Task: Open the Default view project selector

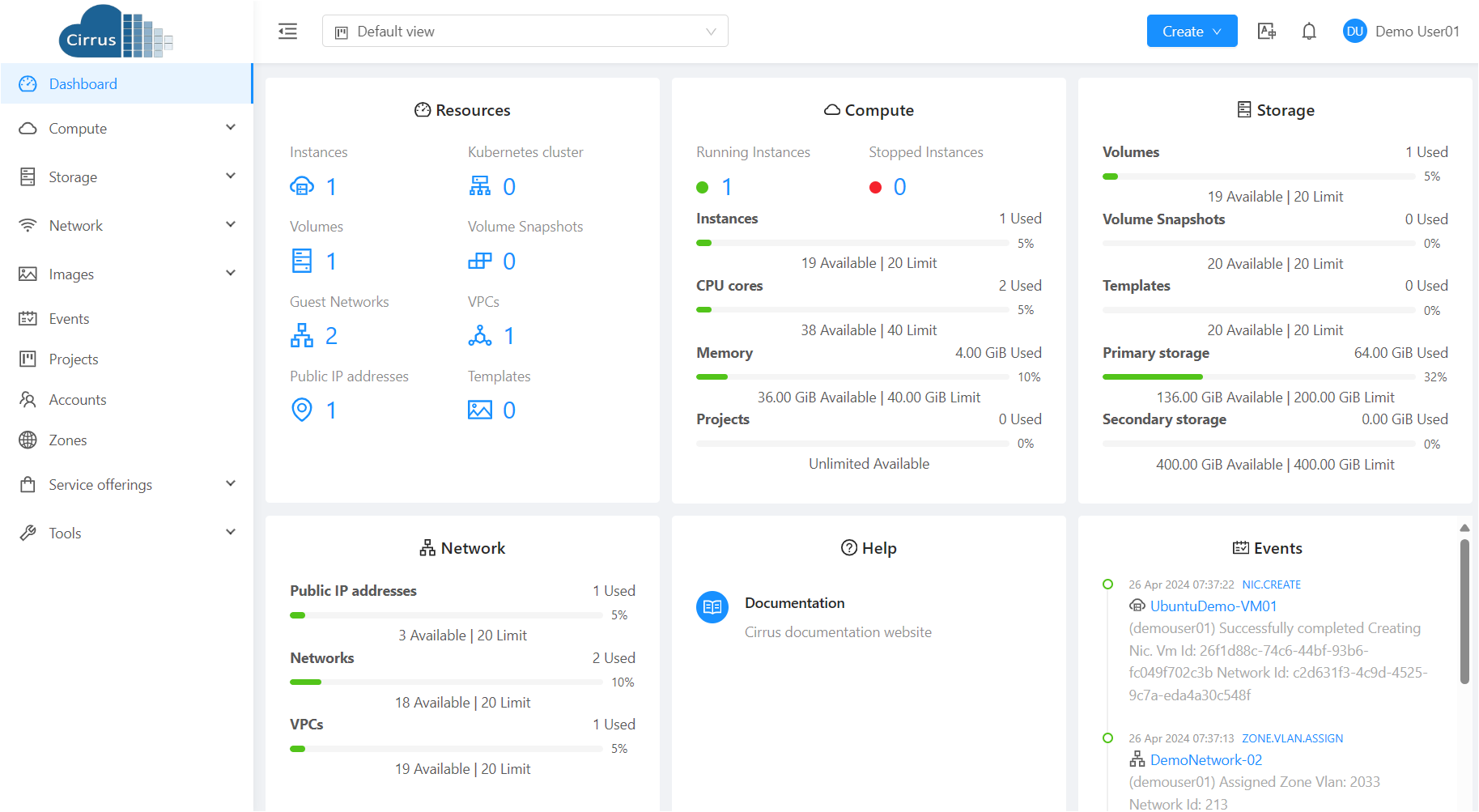Action: click(x=525, y=32)
